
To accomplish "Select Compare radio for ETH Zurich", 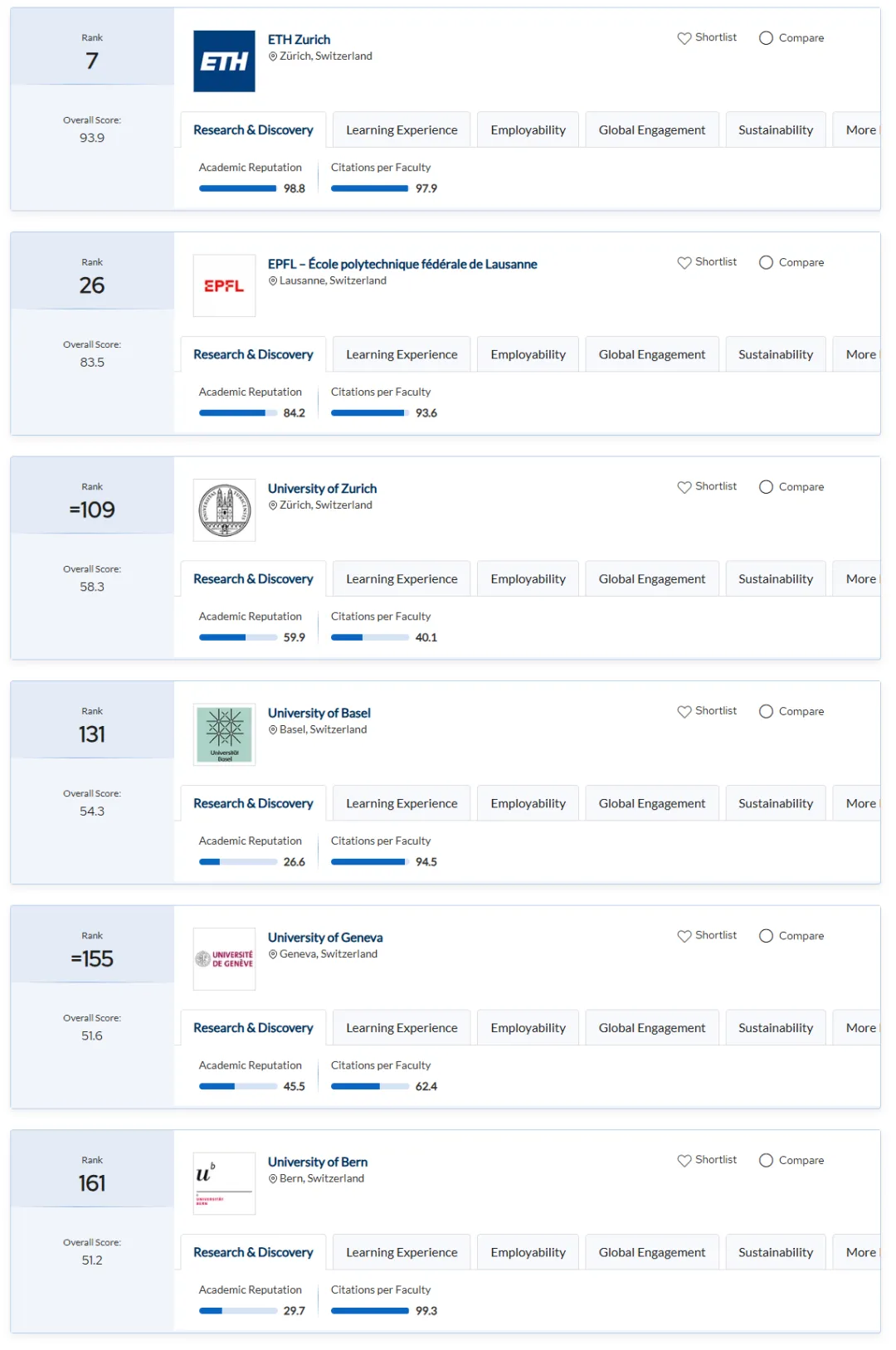I will click(766, 38).
